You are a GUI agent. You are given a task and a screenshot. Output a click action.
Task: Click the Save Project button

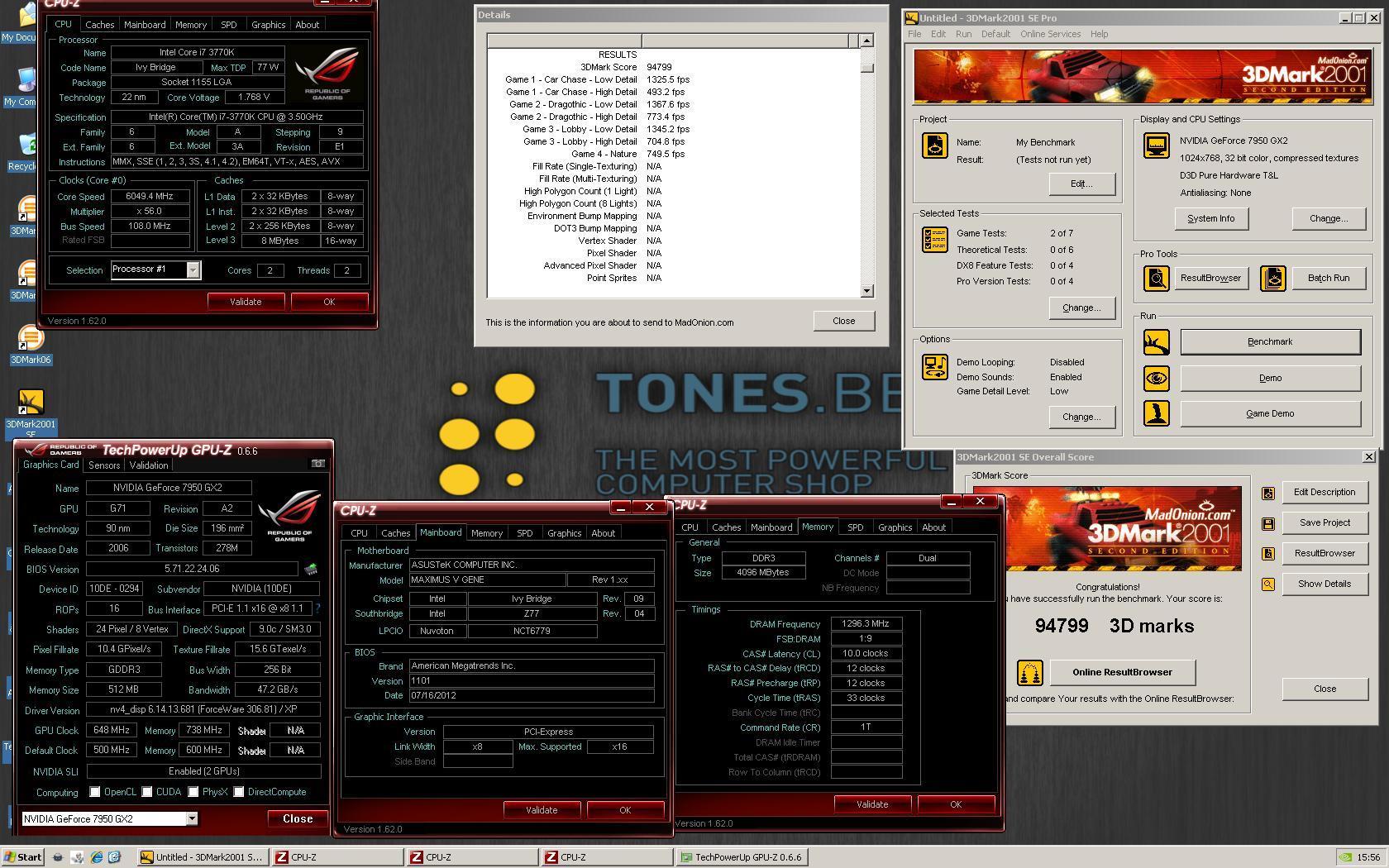point(1325,523)
